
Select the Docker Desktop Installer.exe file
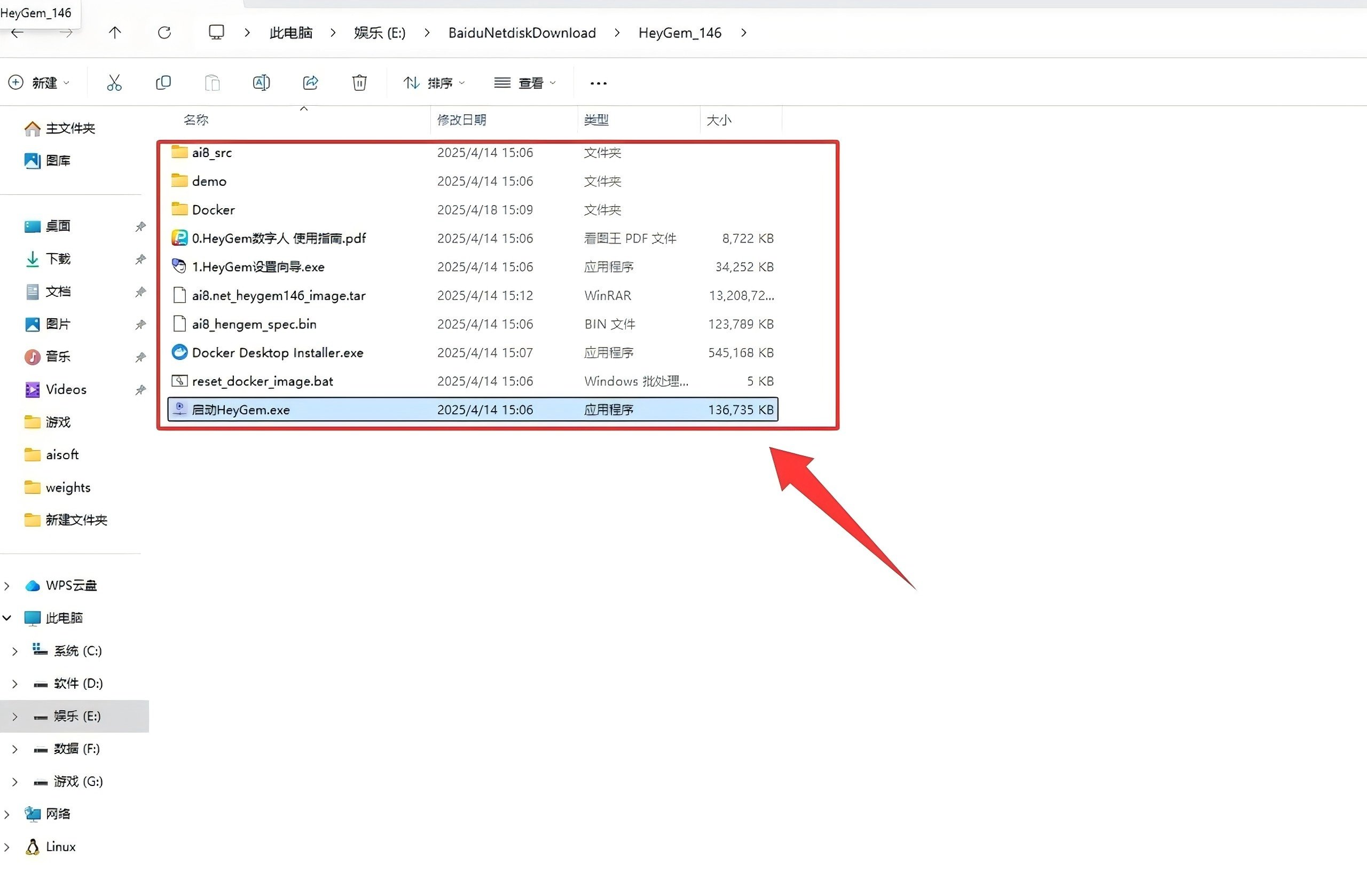pos(278,352)
